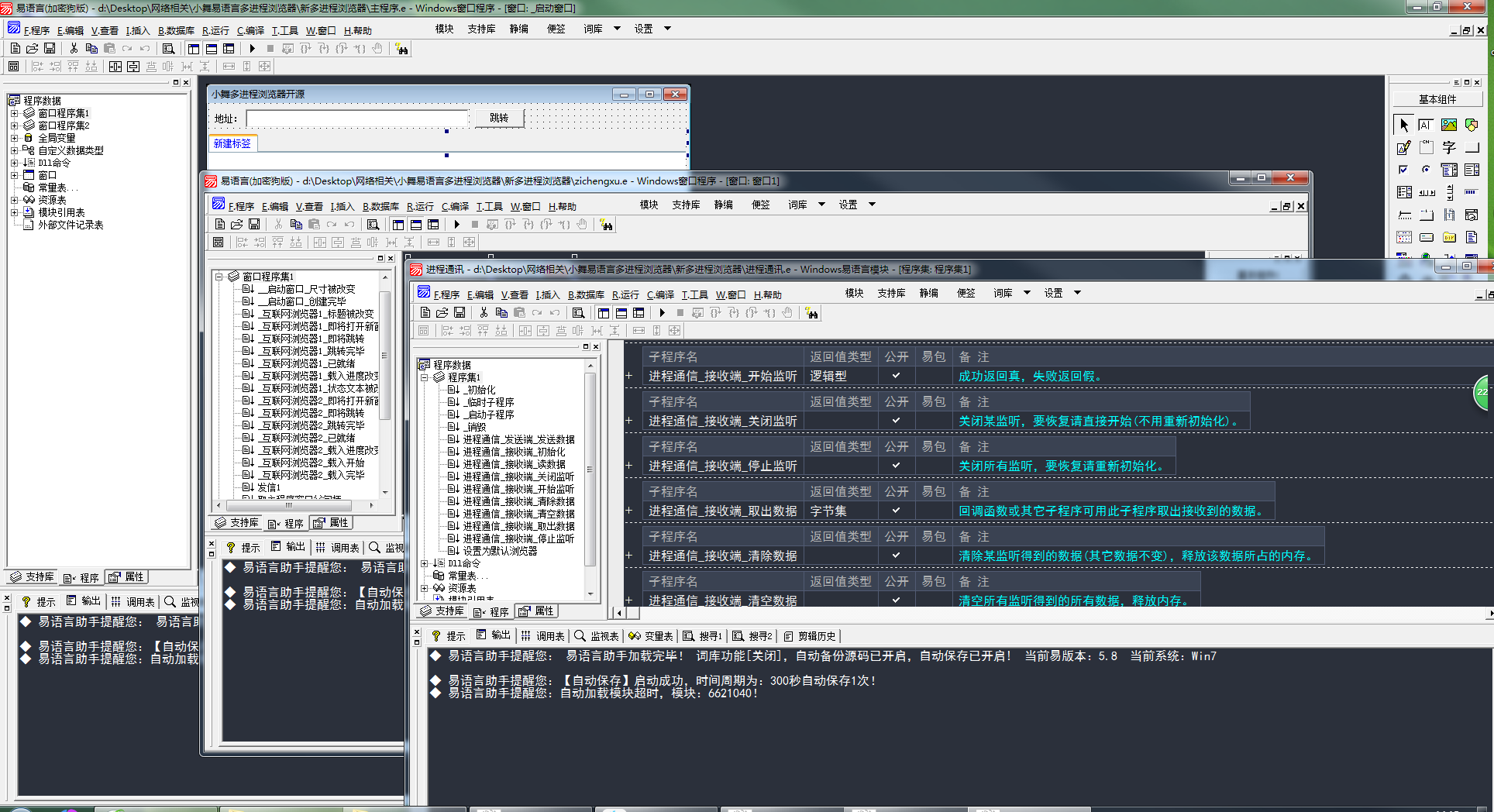Click Run arrow in zichengxu.e window toolbar

coord(456,225)
